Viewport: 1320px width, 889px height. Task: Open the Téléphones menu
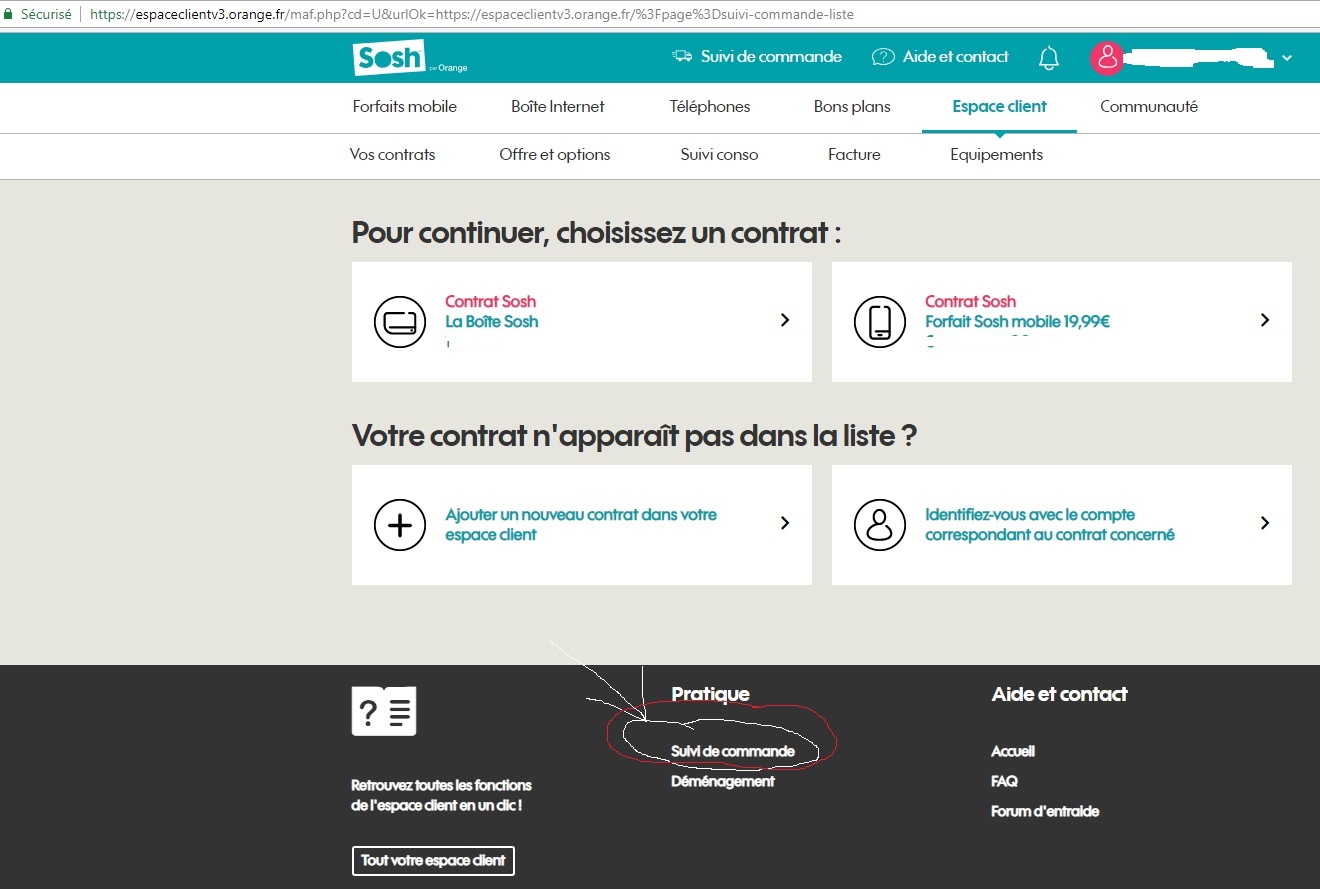pyautogui.click(x=710, y=106)
